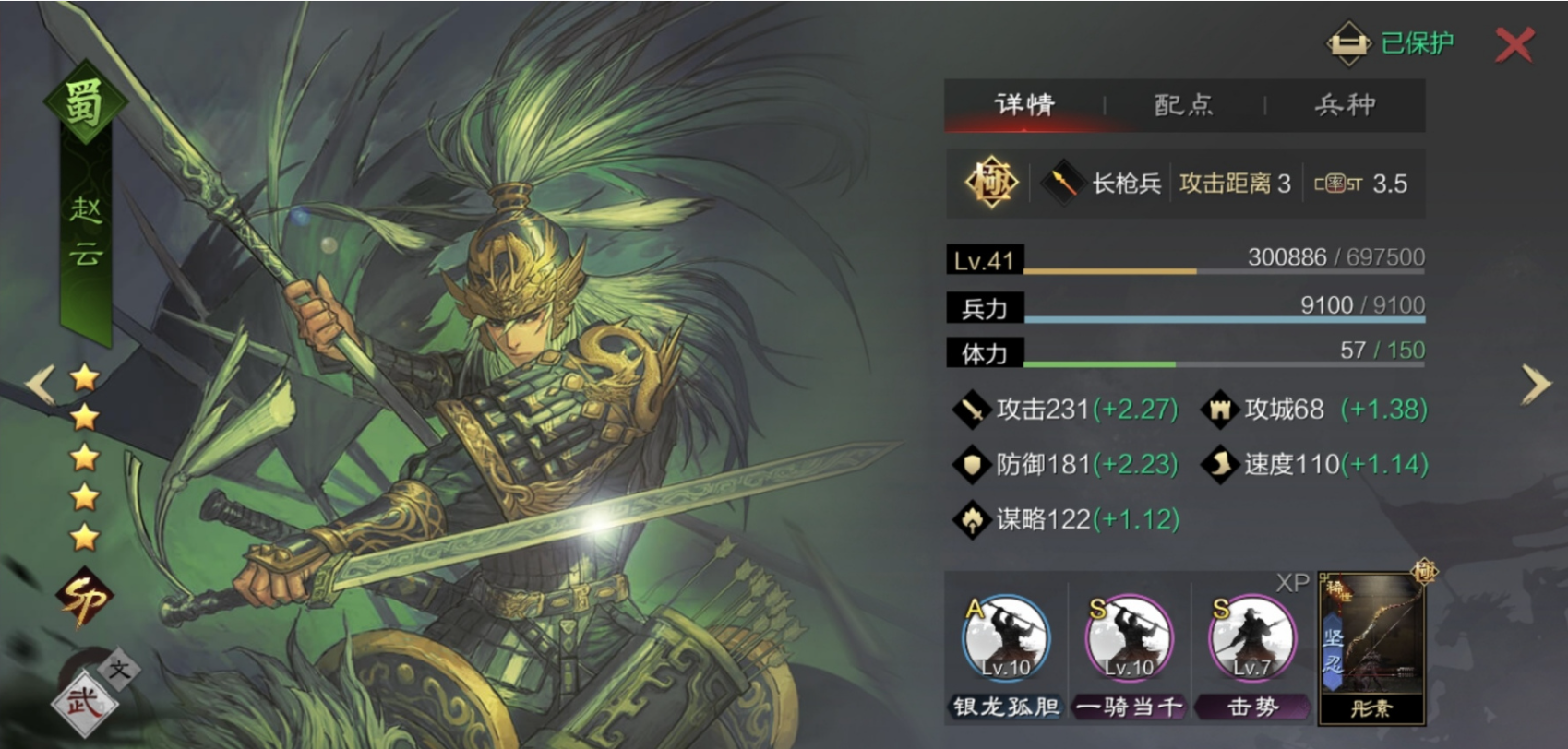1568x749 pixels.
Task: Click the 极 rarity badge
Action: pos(991,182)
